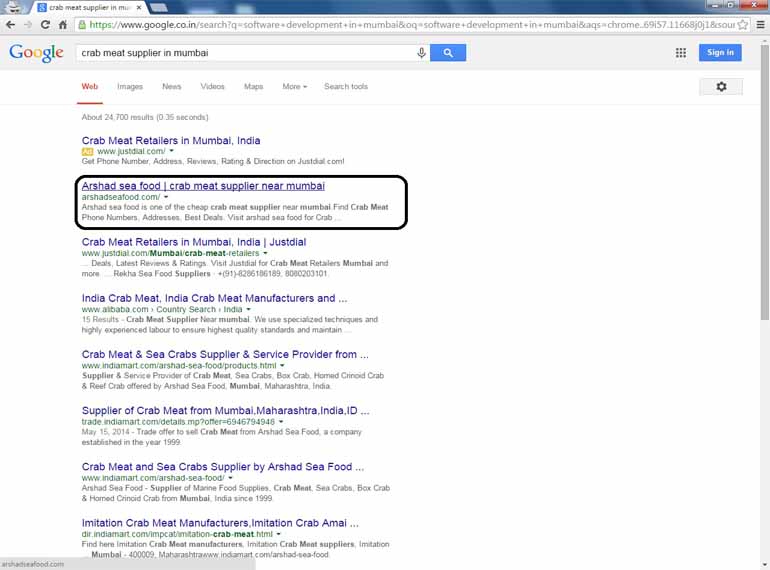Open the ad titled Crab Meat Retailers in Mumbai, India
This screenshot has width=770, height=570.
point(171,140)
